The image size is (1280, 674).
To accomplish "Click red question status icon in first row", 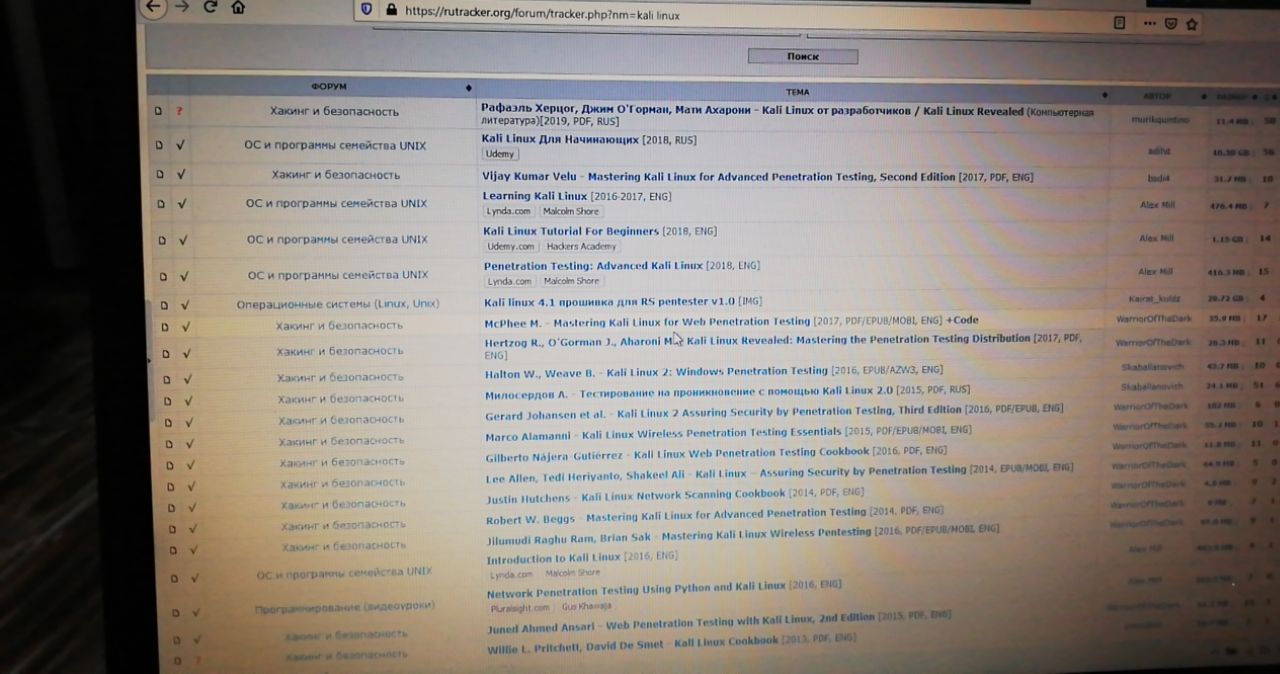I will pos(179,111).
